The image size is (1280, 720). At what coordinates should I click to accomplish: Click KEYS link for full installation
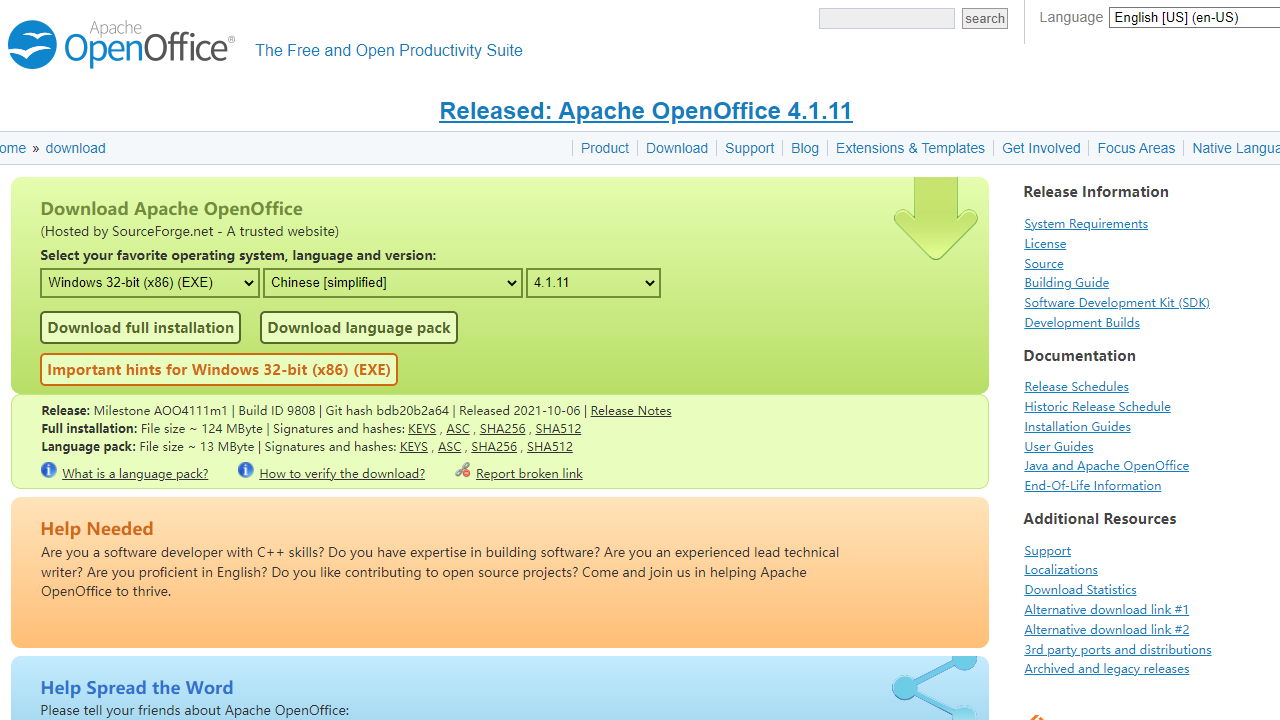(422, 429)
